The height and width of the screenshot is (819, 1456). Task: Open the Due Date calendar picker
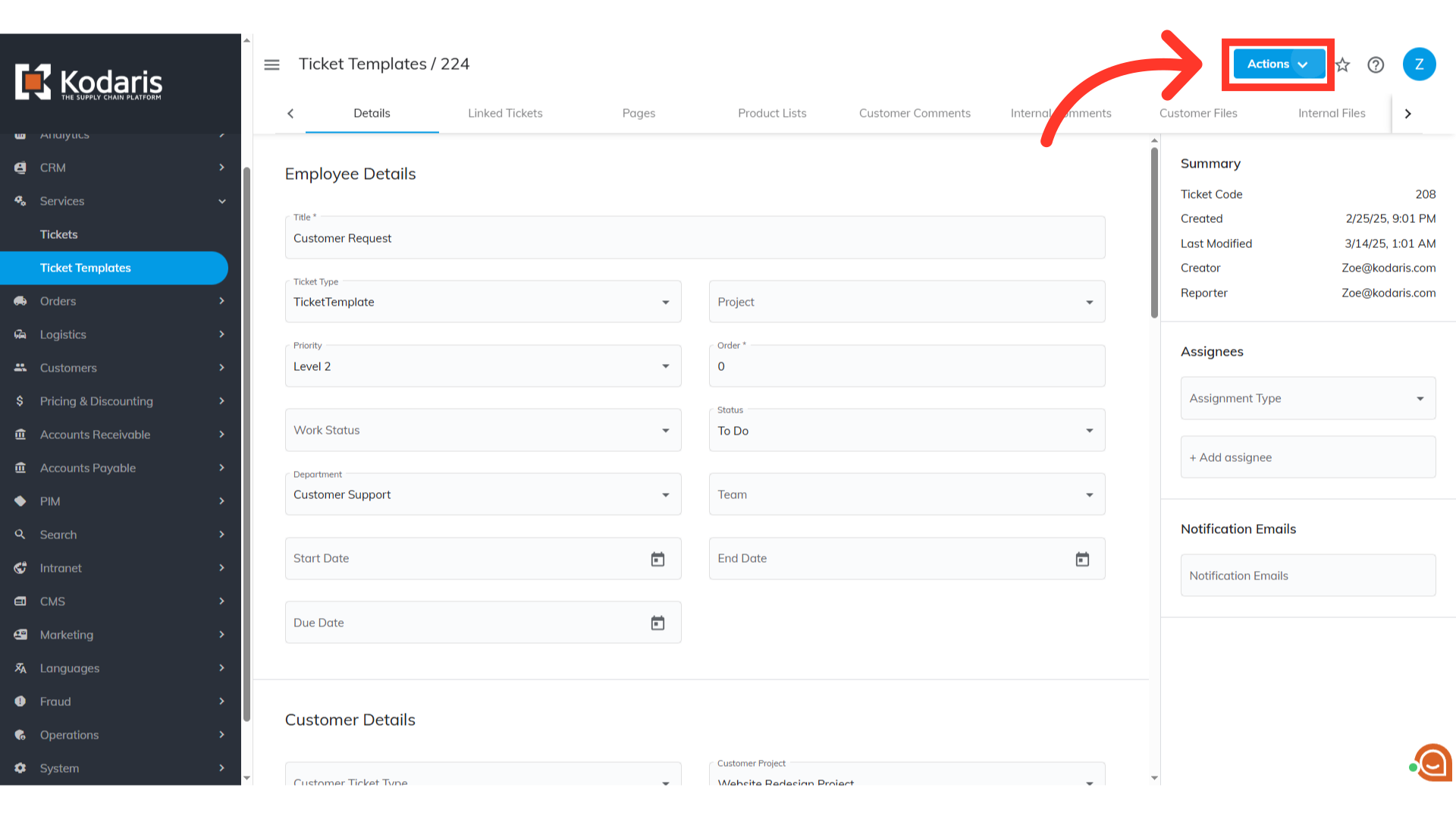coord(657,623)
